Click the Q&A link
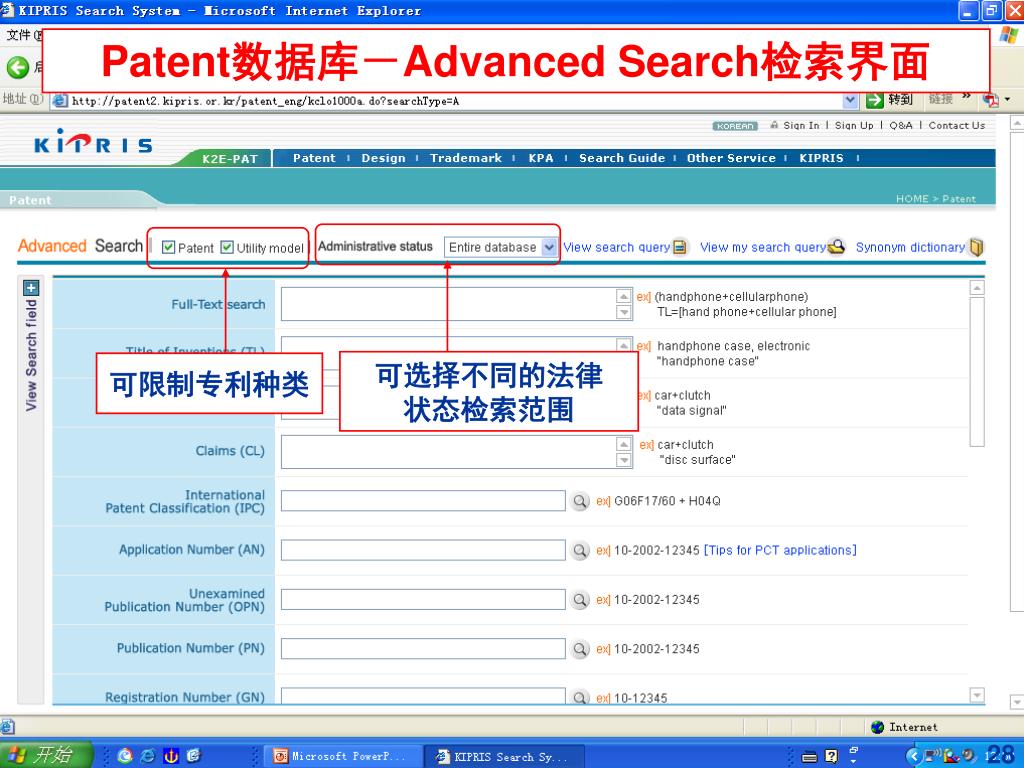 (901, 125)
